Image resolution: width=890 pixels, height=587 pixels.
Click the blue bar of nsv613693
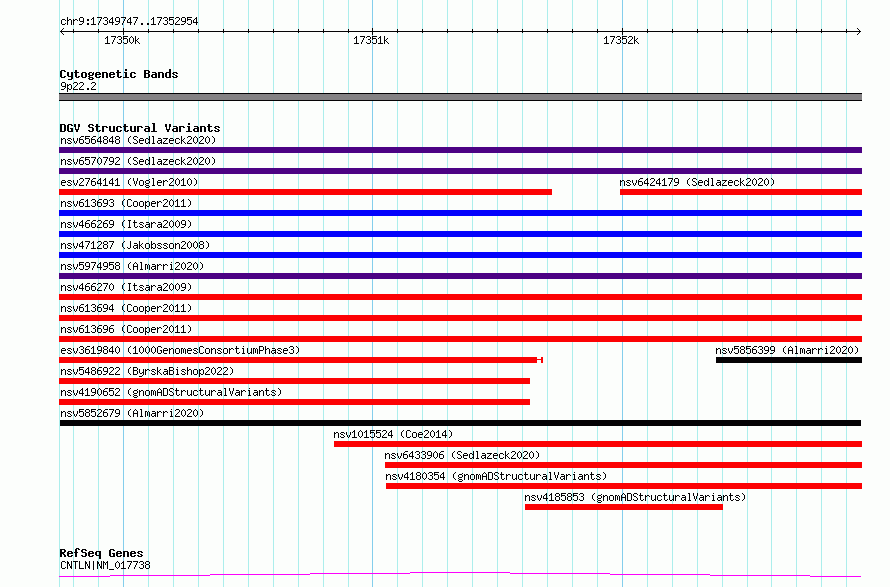coord(460,213)
